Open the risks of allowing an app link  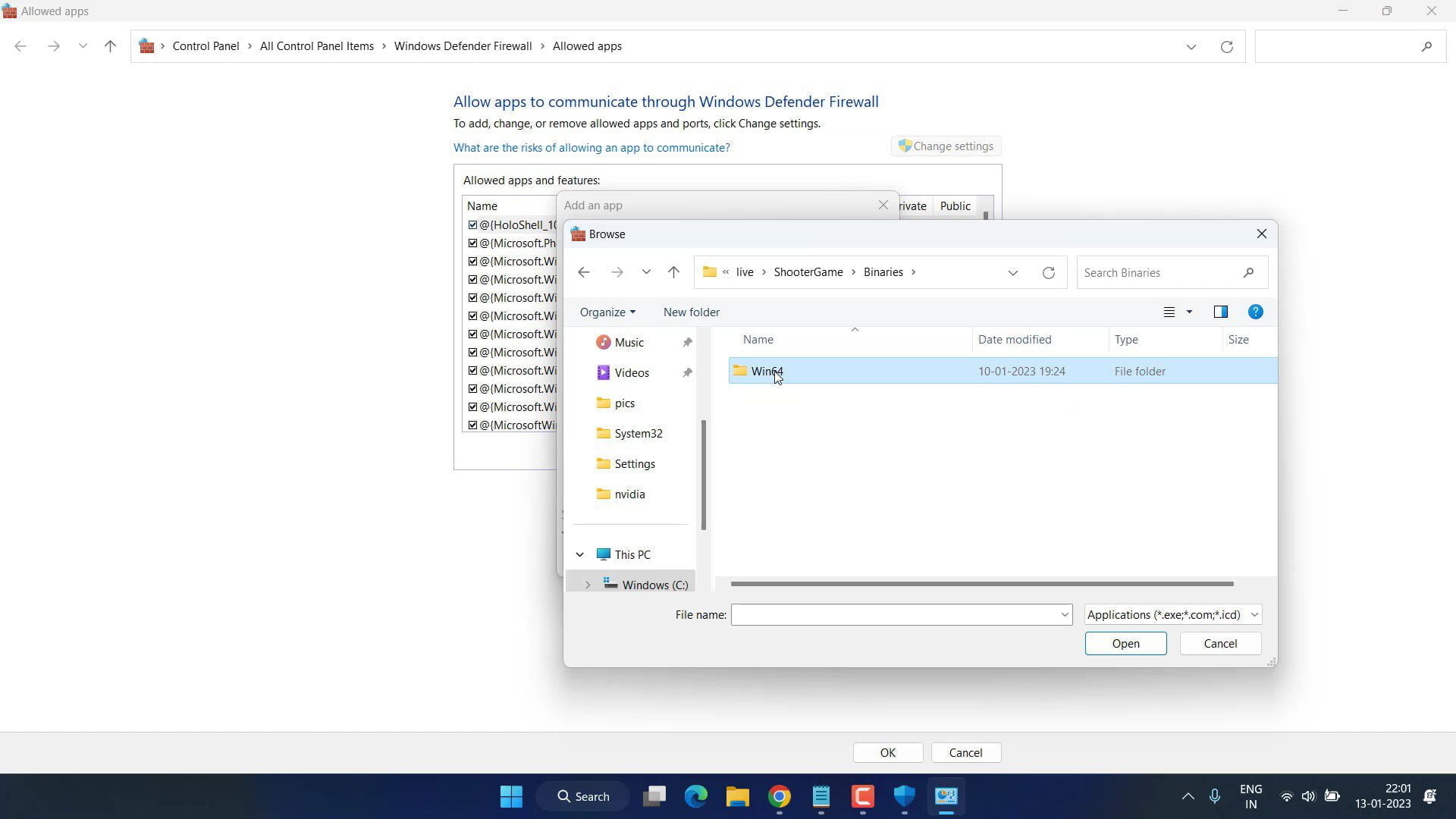click(x=591, y=148)
